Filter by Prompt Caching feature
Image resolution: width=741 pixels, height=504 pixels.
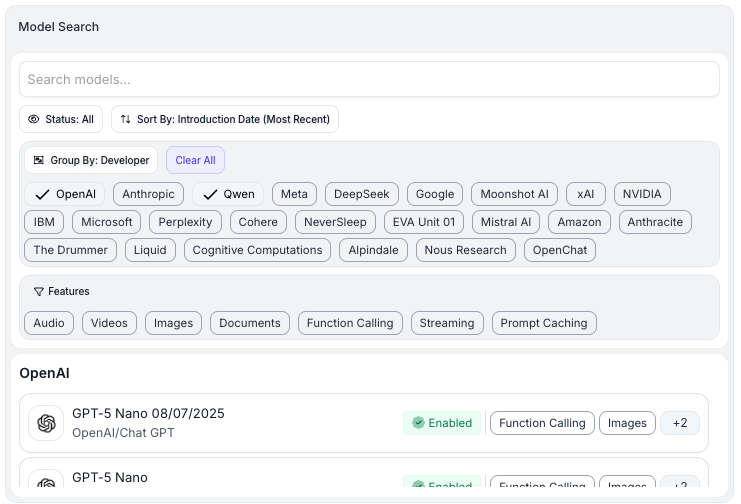tap(544, 323)
